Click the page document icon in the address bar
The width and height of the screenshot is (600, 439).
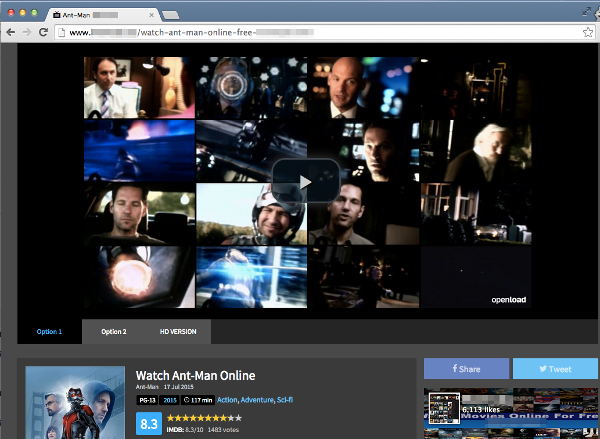pos(61,33)
